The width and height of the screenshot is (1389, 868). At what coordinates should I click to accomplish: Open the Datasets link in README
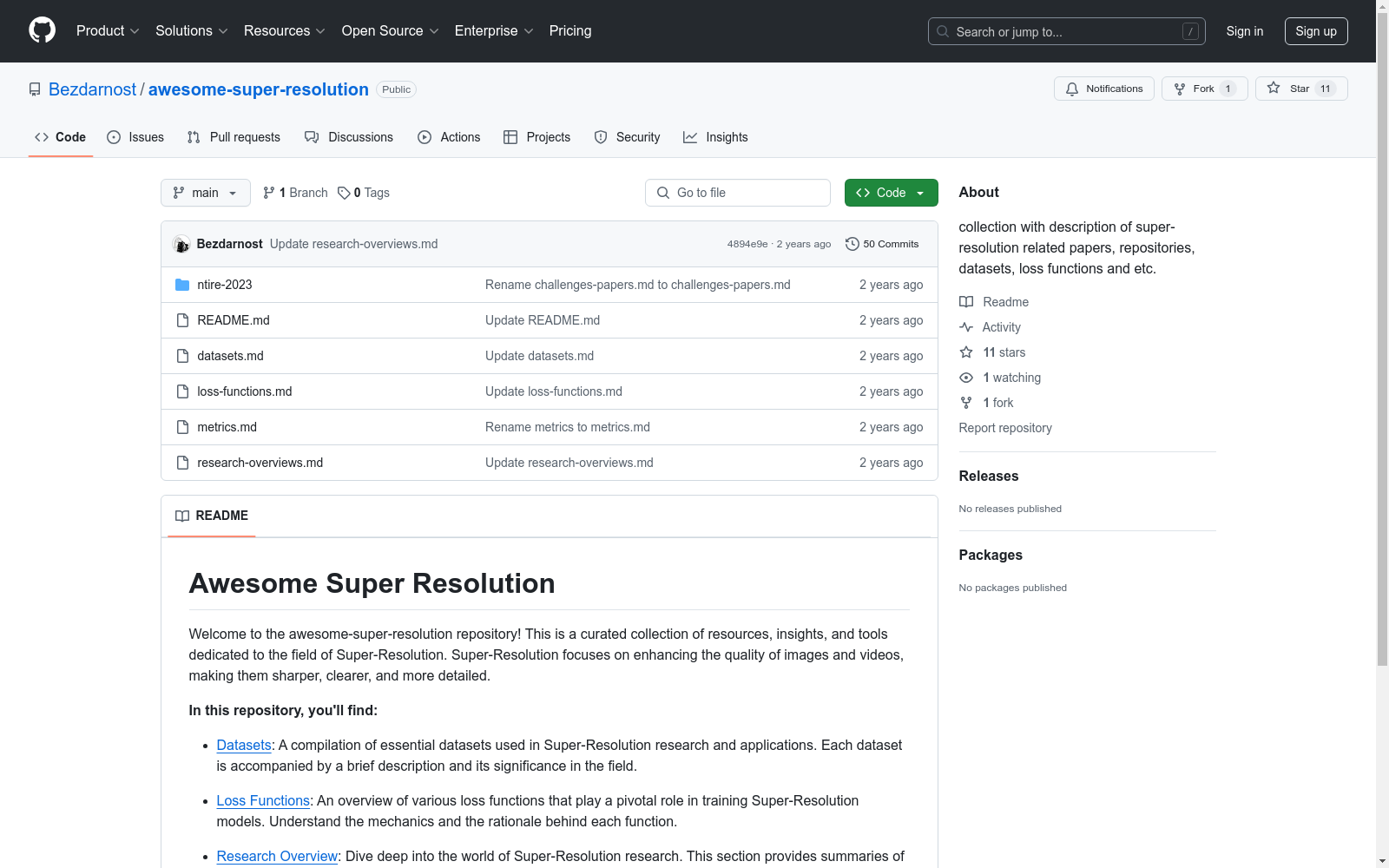[244, 745]
